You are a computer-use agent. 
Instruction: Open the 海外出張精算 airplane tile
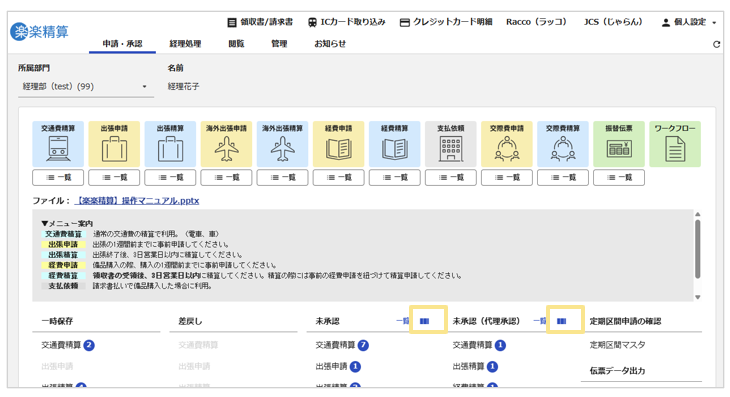pyautogui.click(x=282, y=144)
